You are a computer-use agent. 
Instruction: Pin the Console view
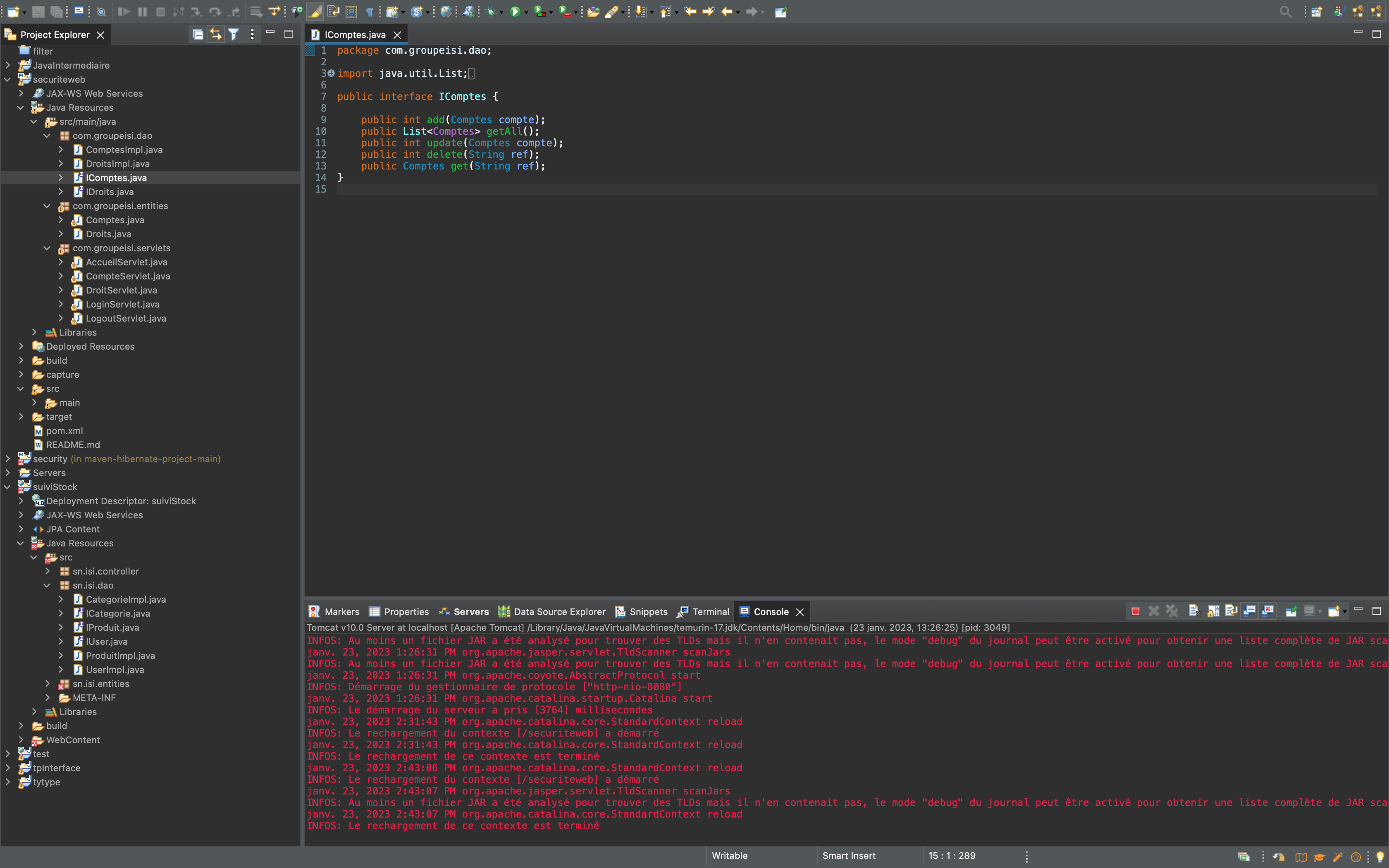tap(1291, 611)
